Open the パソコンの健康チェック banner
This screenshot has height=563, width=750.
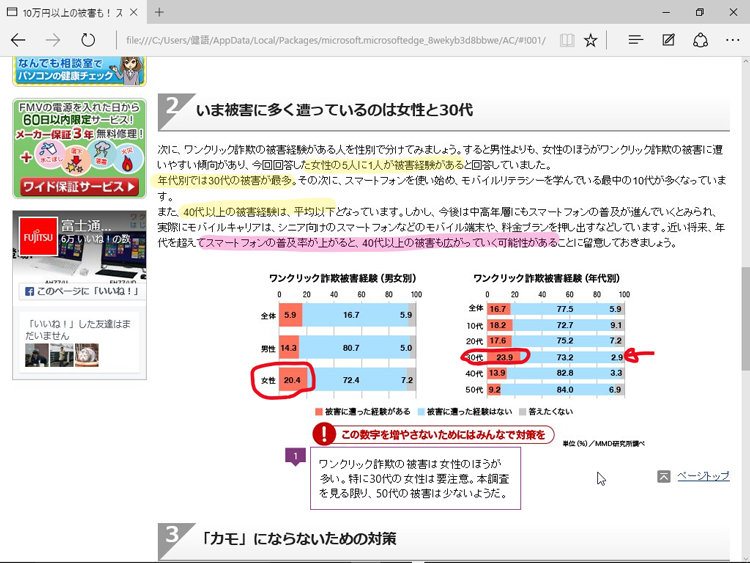coord(79,72)
